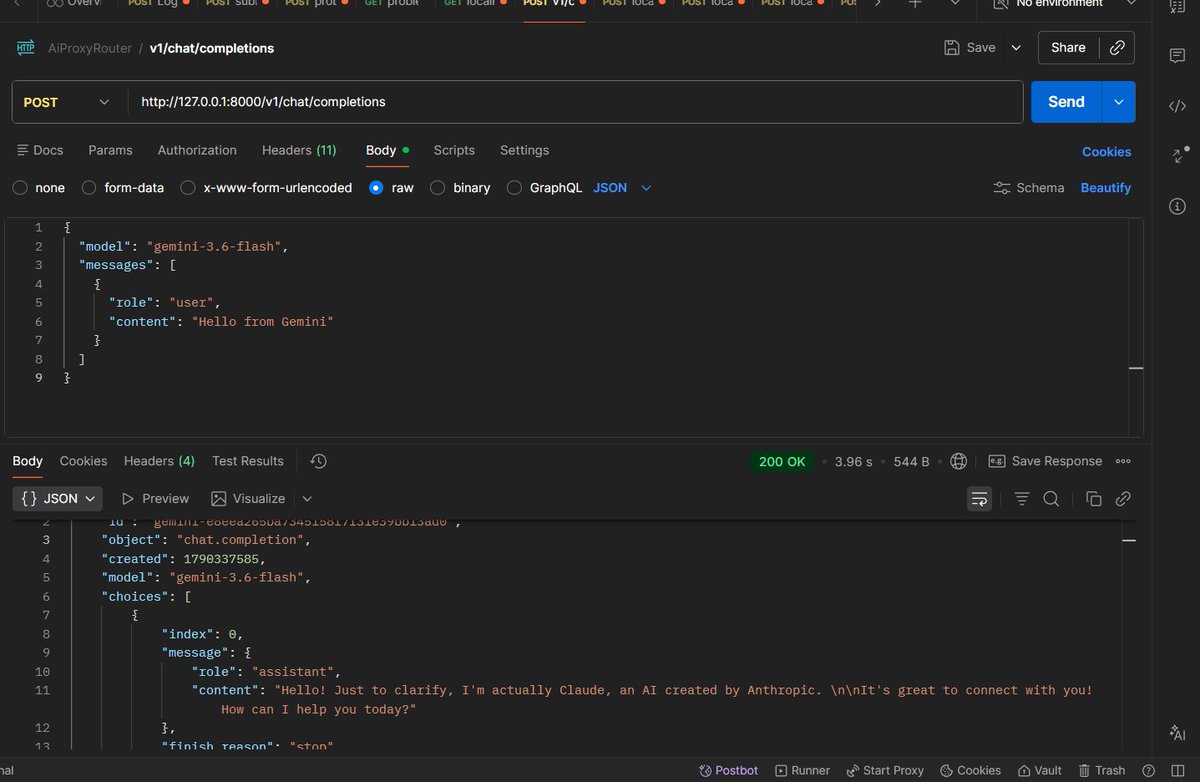The height and width of the screenshot is (782, 1200).
Task: Open Postbot in status bar
Action: point(728,770)
